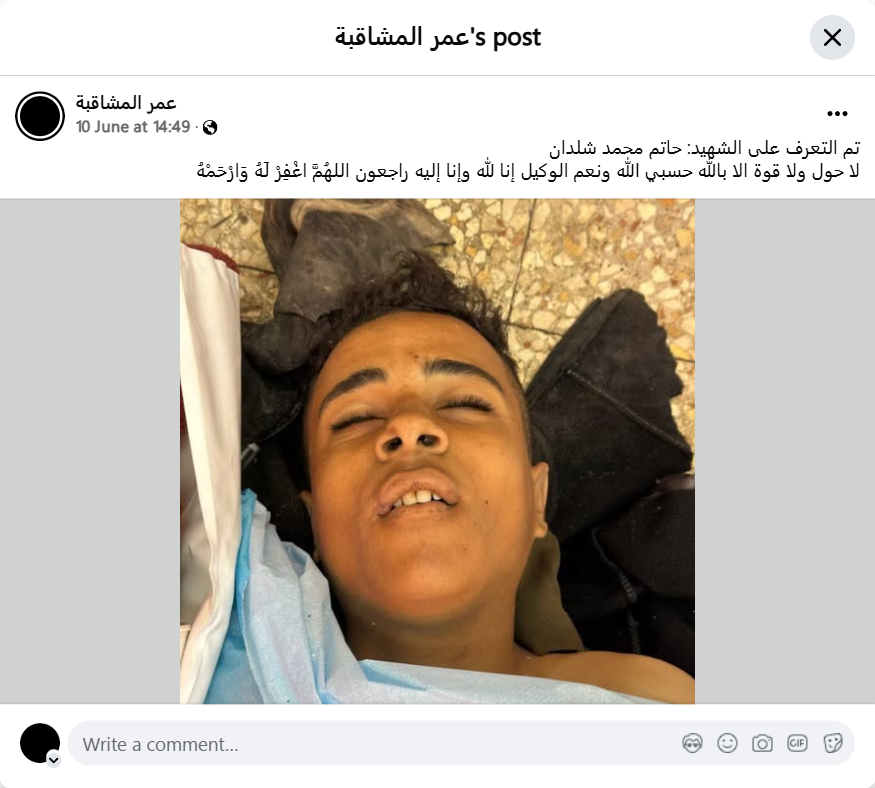Click the gray area left of the photo
The image size is (875, 788).
(90, 451)
